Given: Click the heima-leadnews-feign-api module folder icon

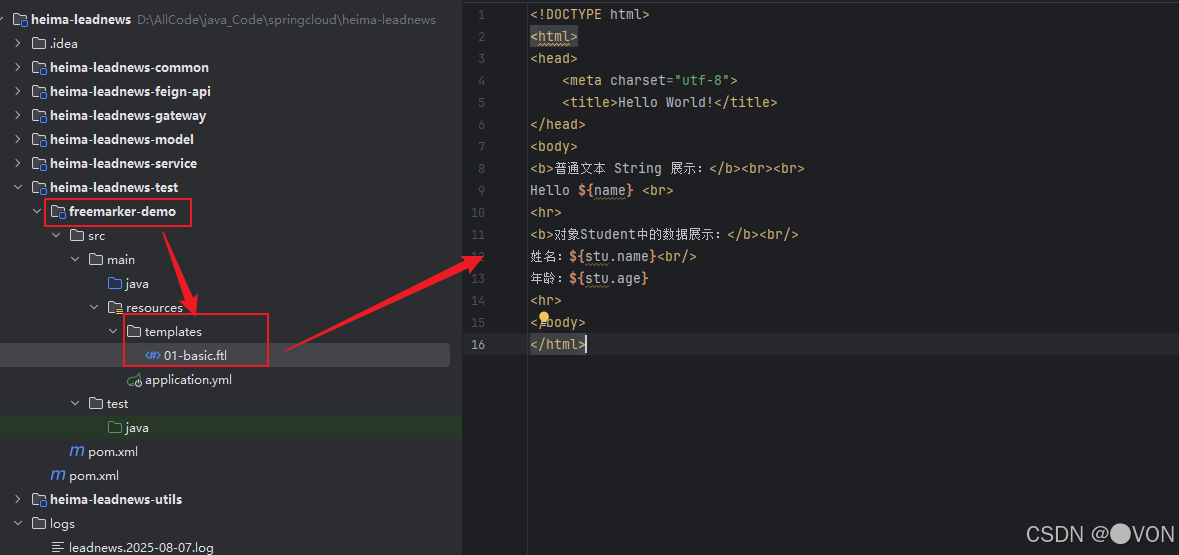Looking at the screenshot, I should point(39,92).
